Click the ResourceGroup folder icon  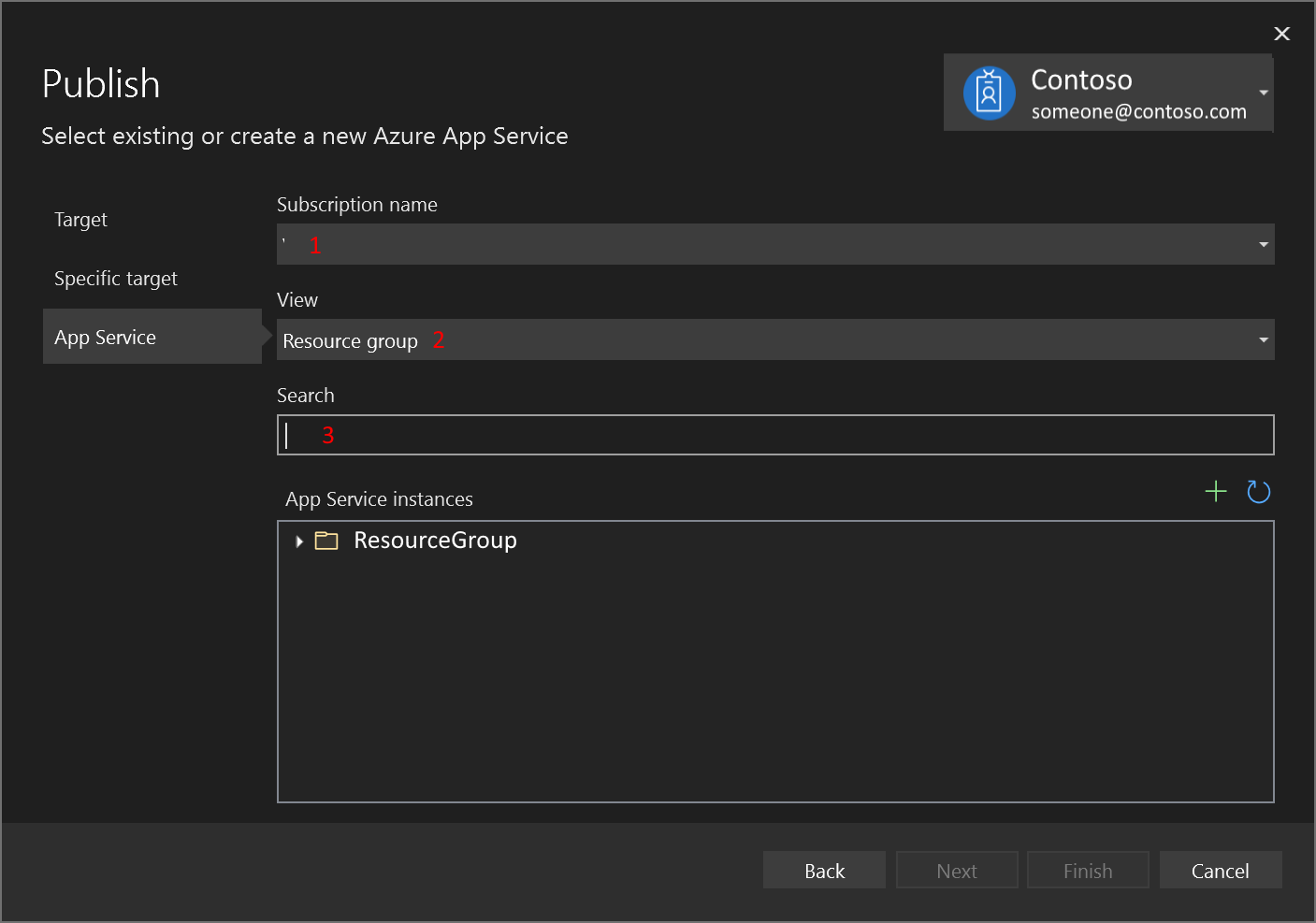(x=326, y=541)
